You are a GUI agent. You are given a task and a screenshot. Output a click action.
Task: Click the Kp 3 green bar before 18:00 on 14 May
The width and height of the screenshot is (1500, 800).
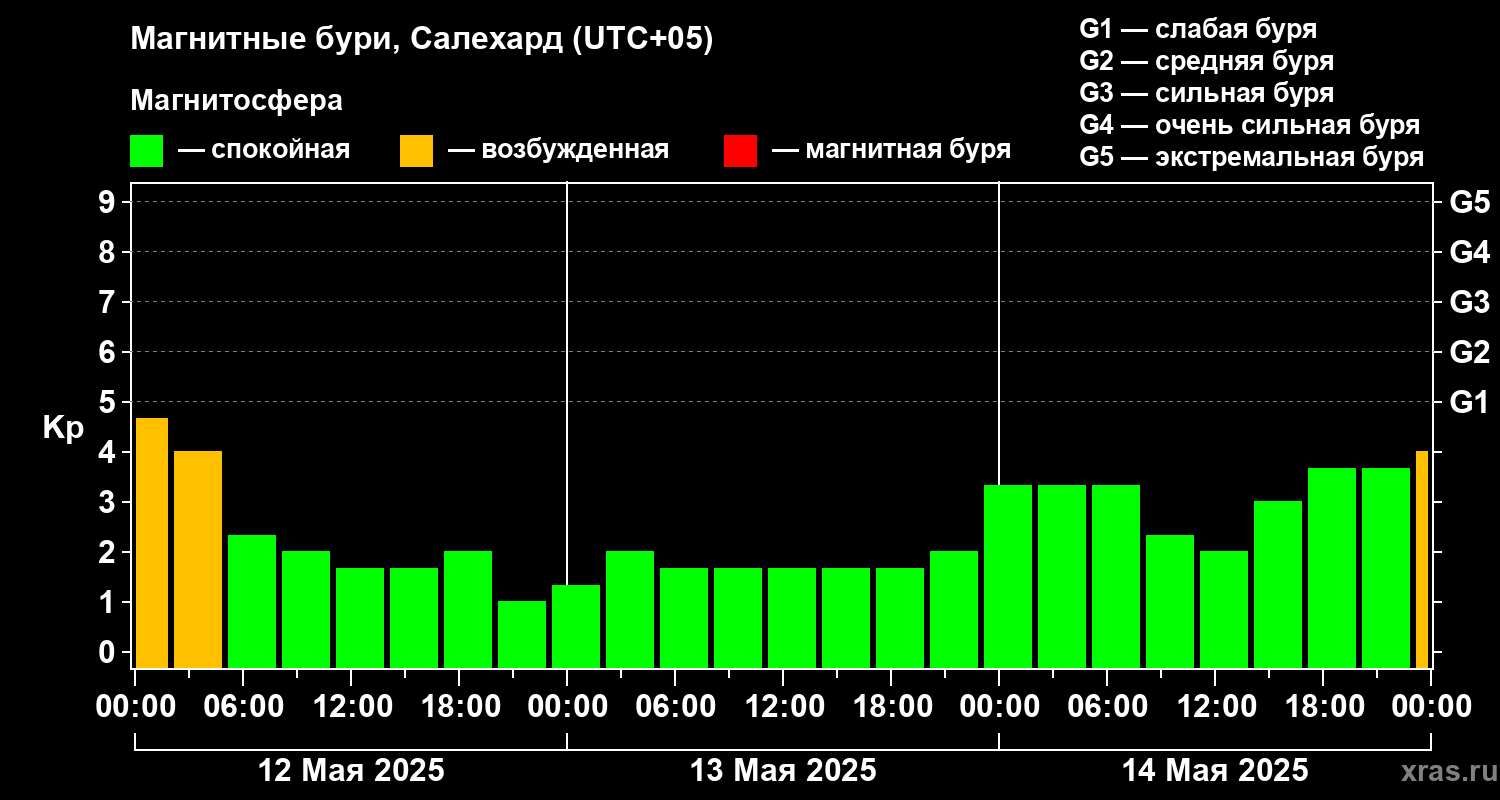tap(1278, 584)
